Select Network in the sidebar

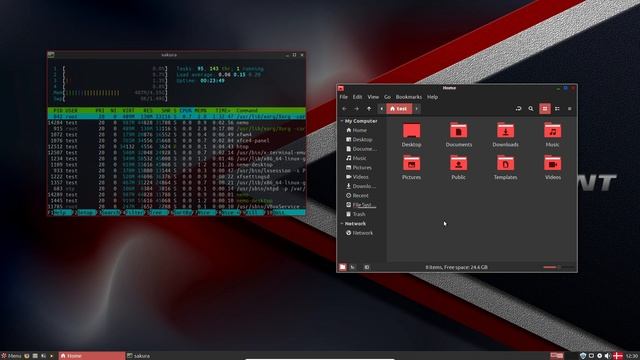tap(361, 233)
